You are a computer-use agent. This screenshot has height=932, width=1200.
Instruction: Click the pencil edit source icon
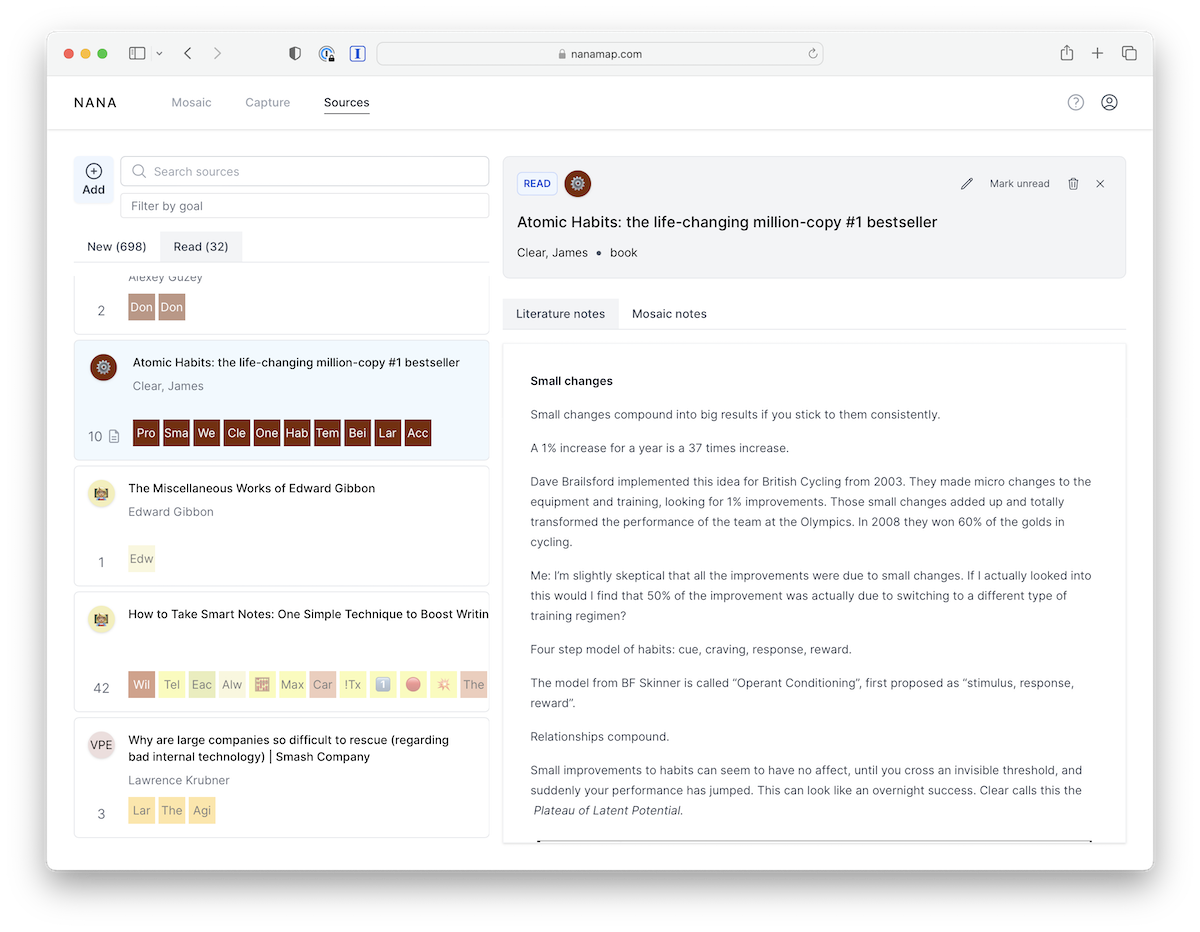(966, 184)
